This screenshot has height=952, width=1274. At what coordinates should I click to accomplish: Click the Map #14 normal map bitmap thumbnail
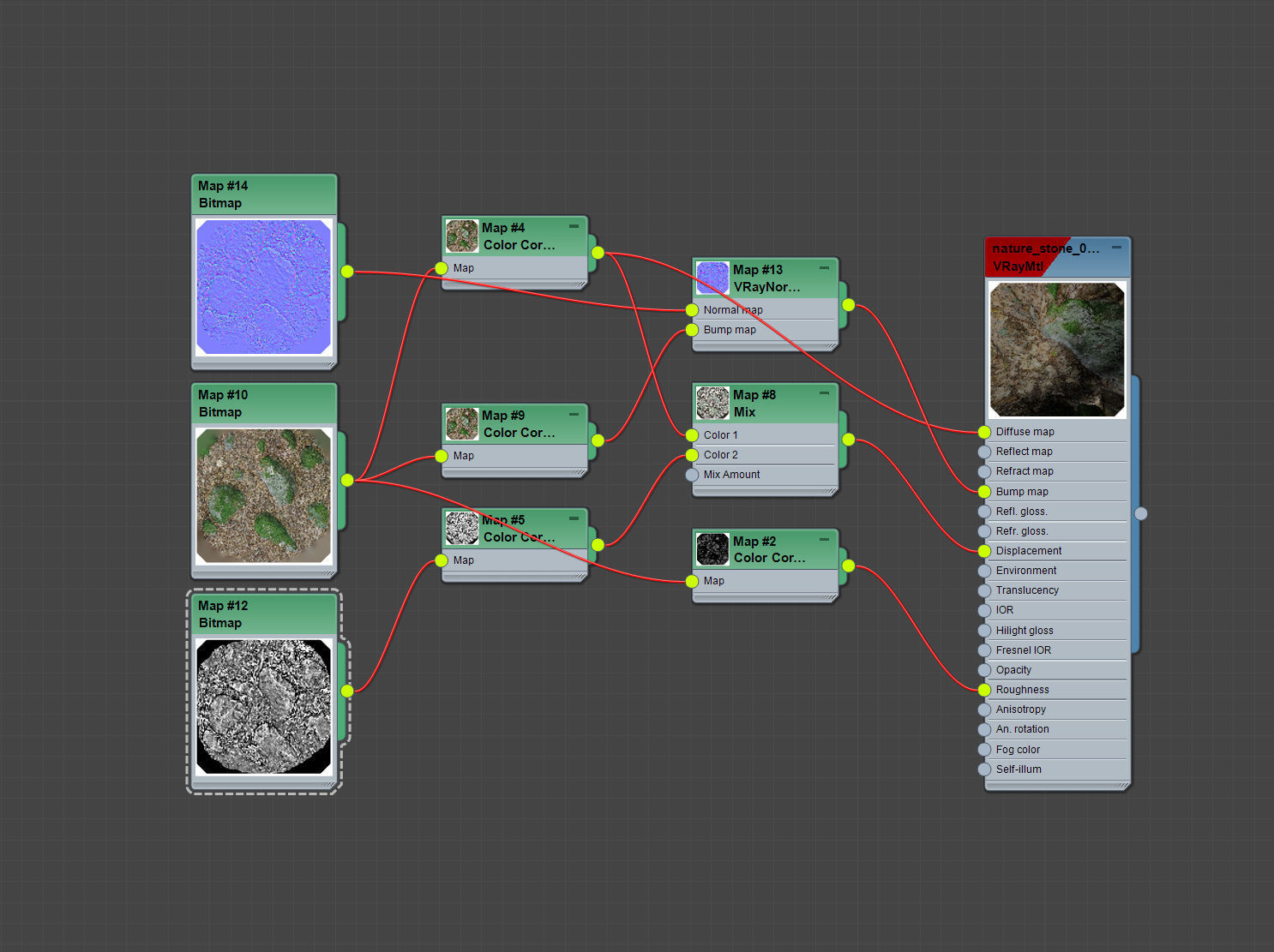(x=264, y=287)
